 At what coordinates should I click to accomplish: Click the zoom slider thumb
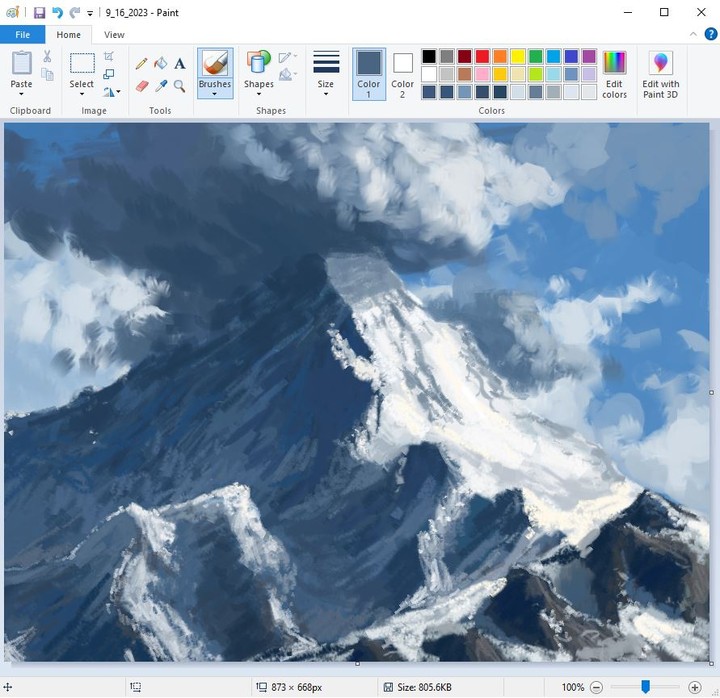click(646, 687)
